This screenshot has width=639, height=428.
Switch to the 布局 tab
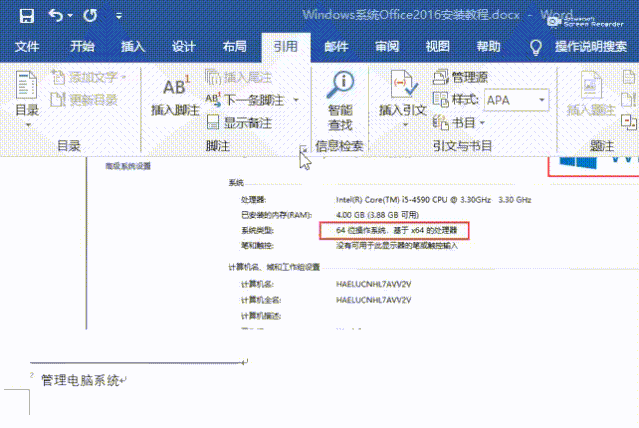235,46
